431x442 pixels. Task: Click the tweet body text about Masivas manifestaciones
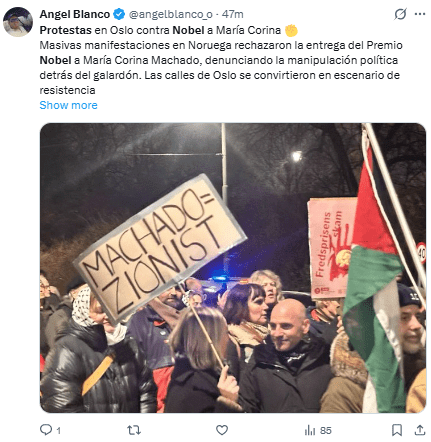tap(221, 68)
